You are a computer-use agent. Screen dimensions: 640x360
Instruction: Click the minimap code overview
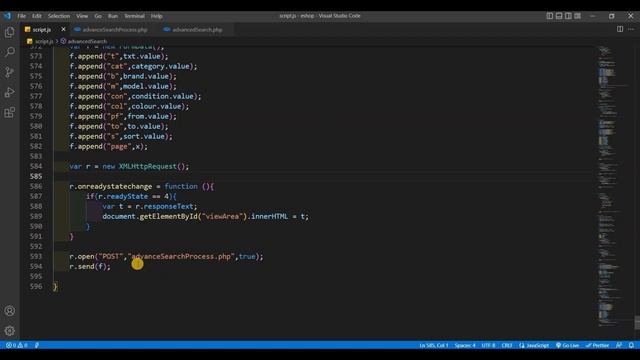tap(613, 186)
